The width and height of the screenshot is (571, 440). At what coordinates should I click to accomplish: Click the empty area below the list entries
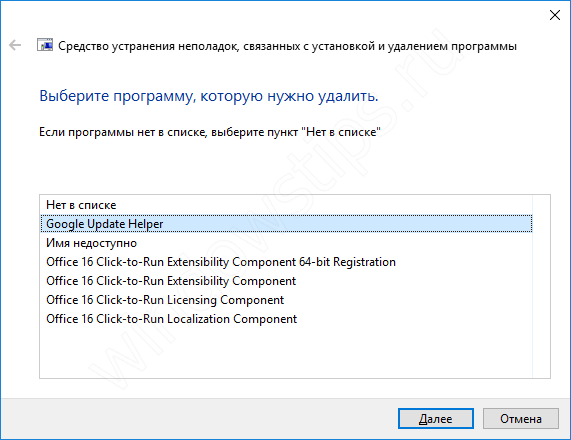[x=286, y=353]
